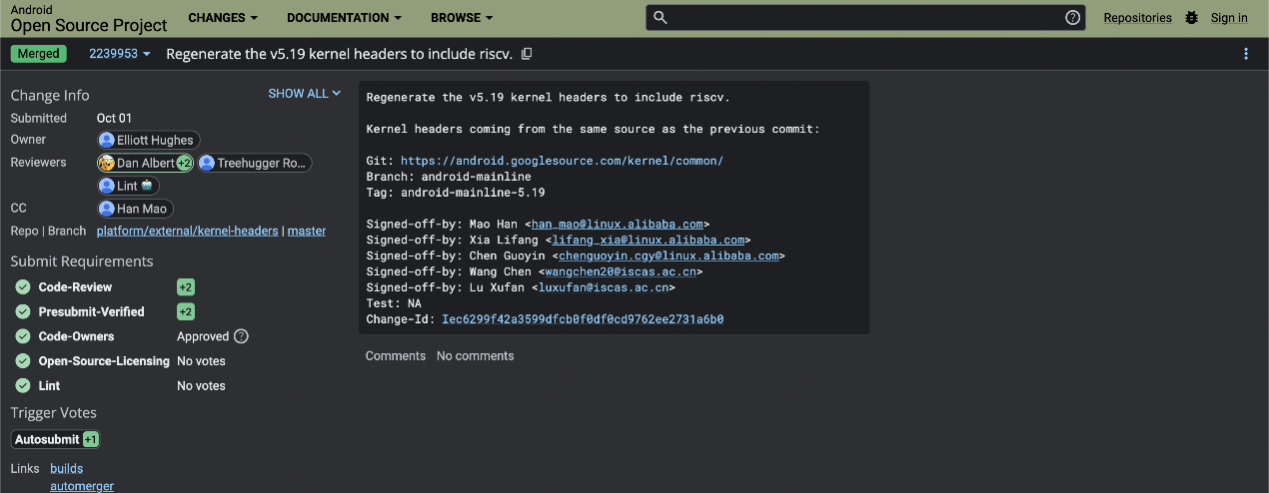Open the 2239953 change number dropdown
Image resolution: width=1269 pixels, height=493 pixels.
coord(120,54)
